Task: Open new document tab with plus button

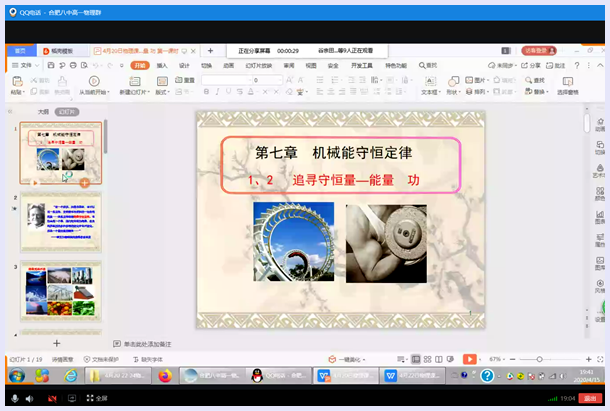Action: [210, 51]
